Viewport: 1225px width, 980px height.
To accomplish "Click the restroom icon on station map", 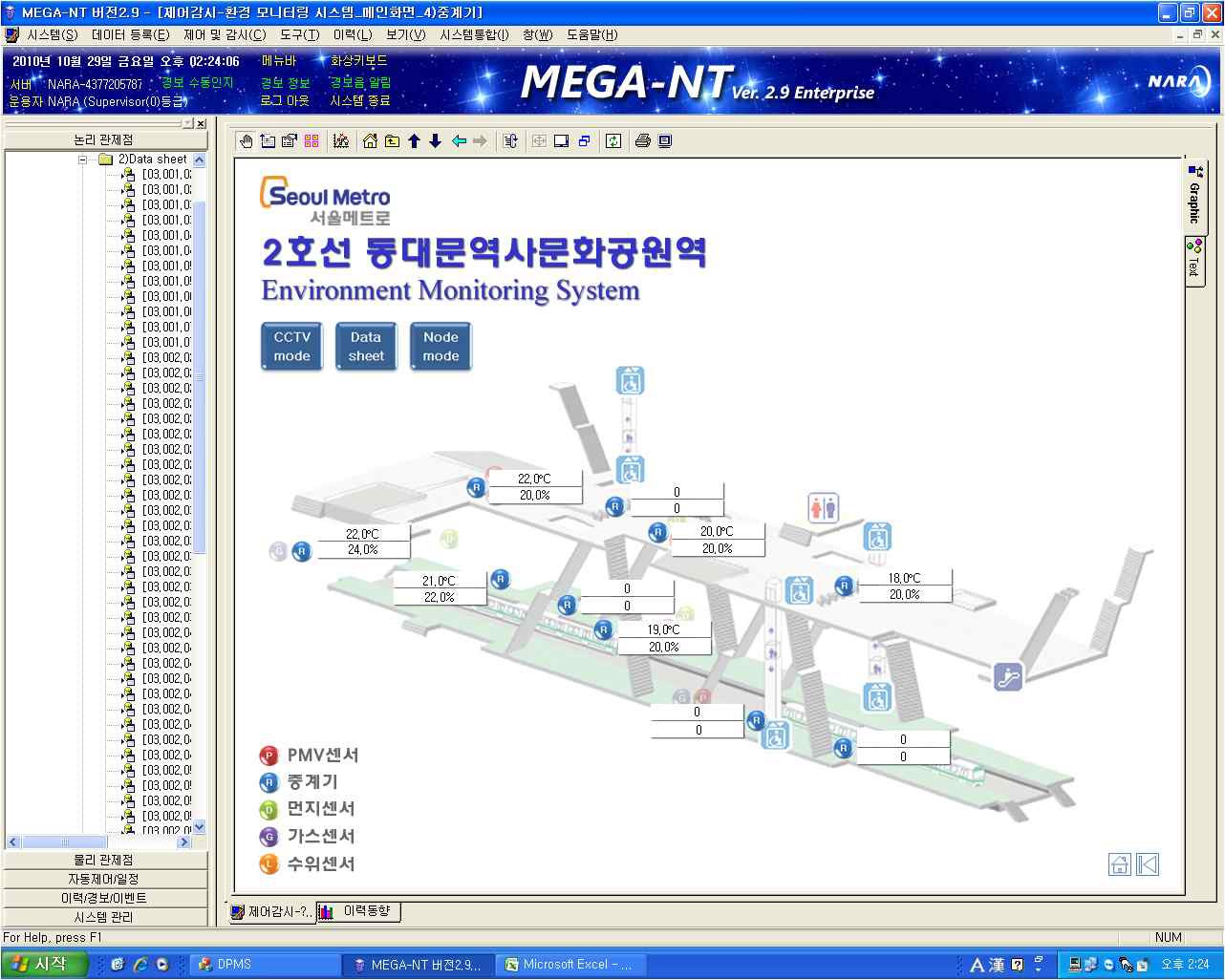I will 823,507.
